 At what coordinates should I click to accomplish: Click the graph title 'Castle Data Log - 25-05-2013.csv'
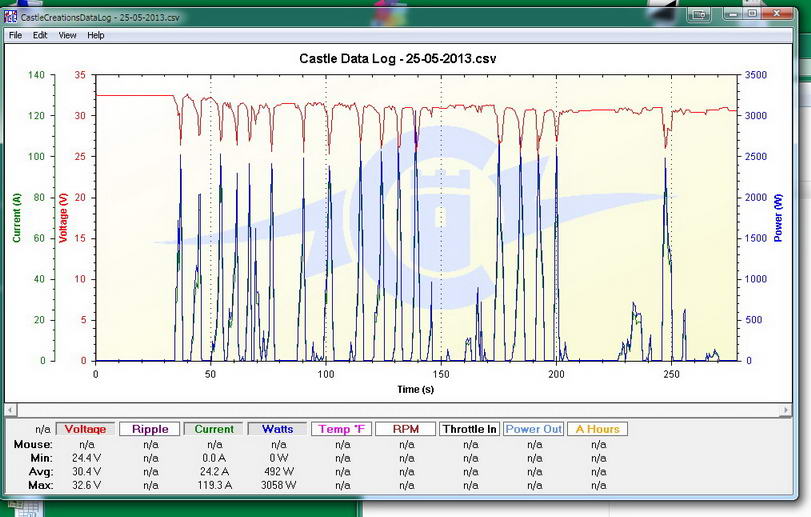(398, 58)
